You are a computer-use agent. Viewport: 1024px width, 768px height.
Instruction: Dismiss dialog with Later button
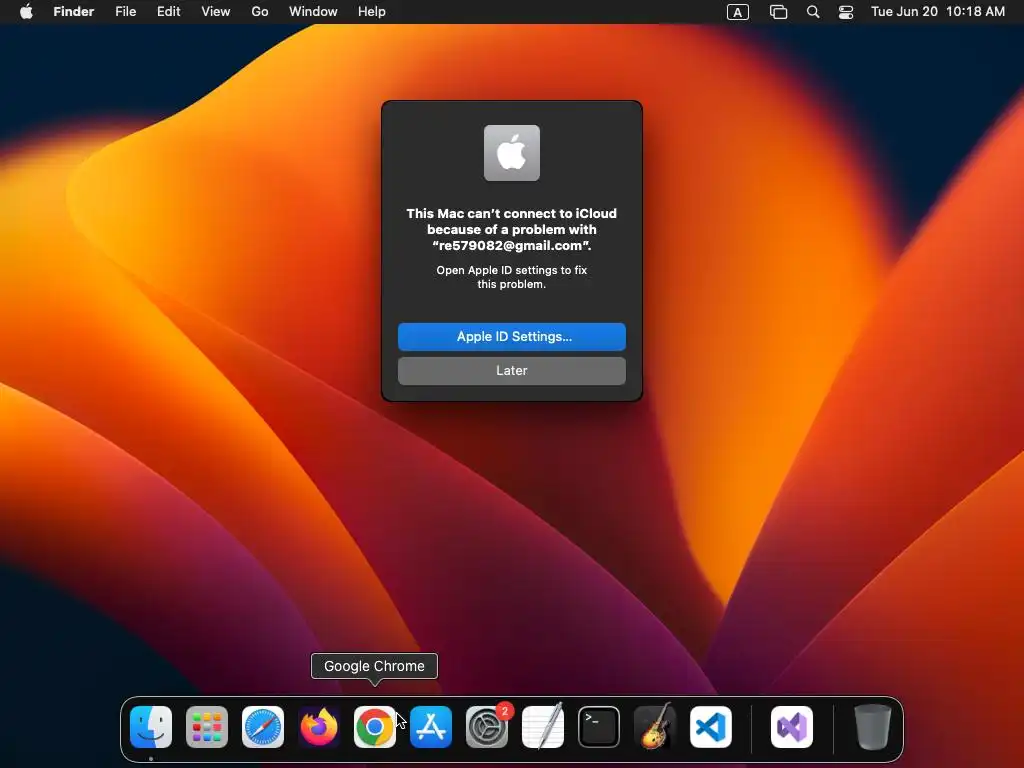512,371
